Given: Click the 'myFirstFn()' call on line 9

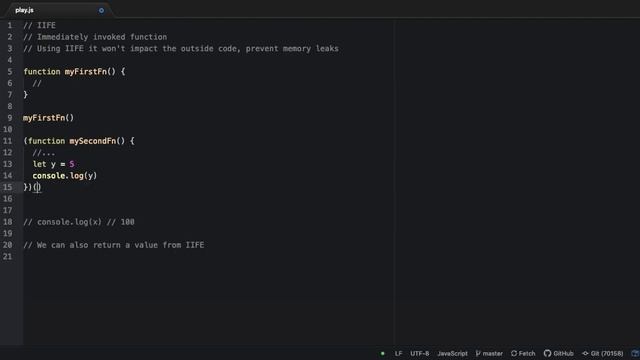Looking at the screenshot, I should tap(49, 118).
